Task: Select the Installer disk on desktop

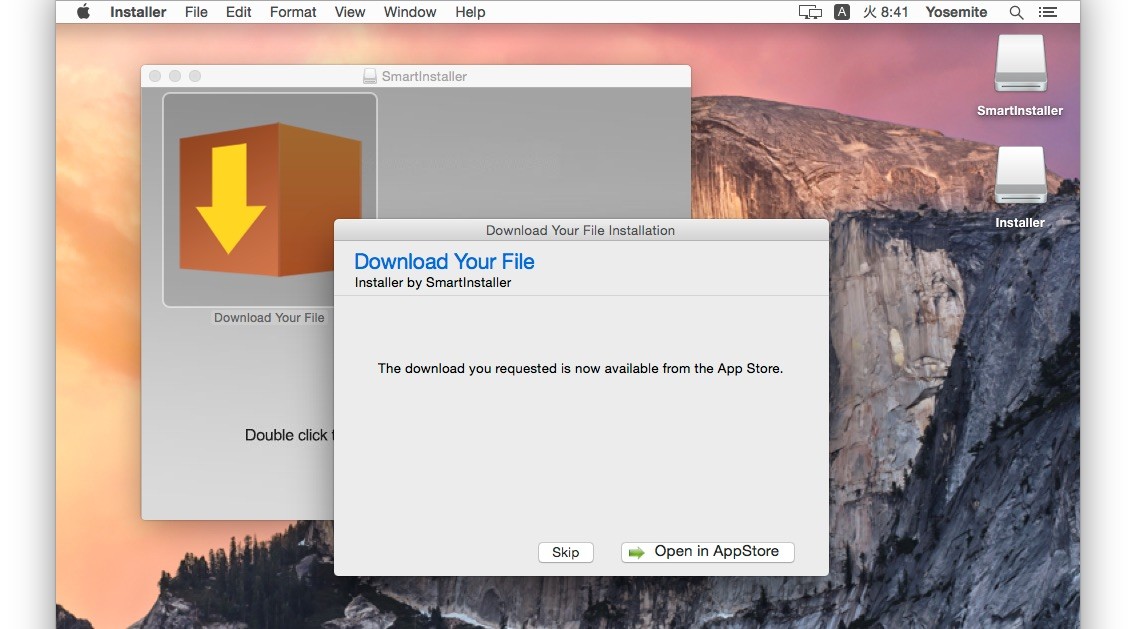Action: [1020, 188]
